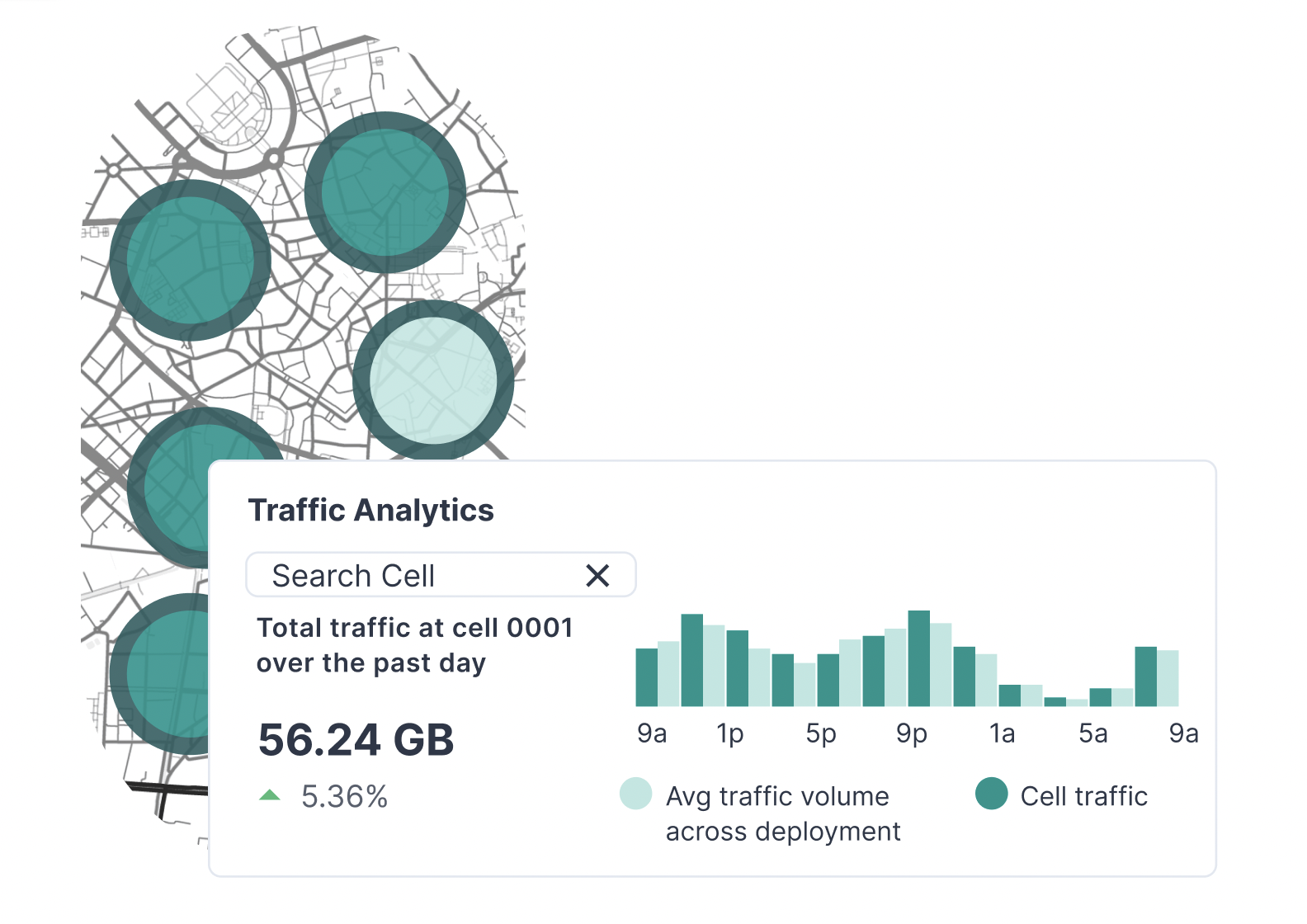
Task: Click the 5.36% change value
Action: point(344,796)
